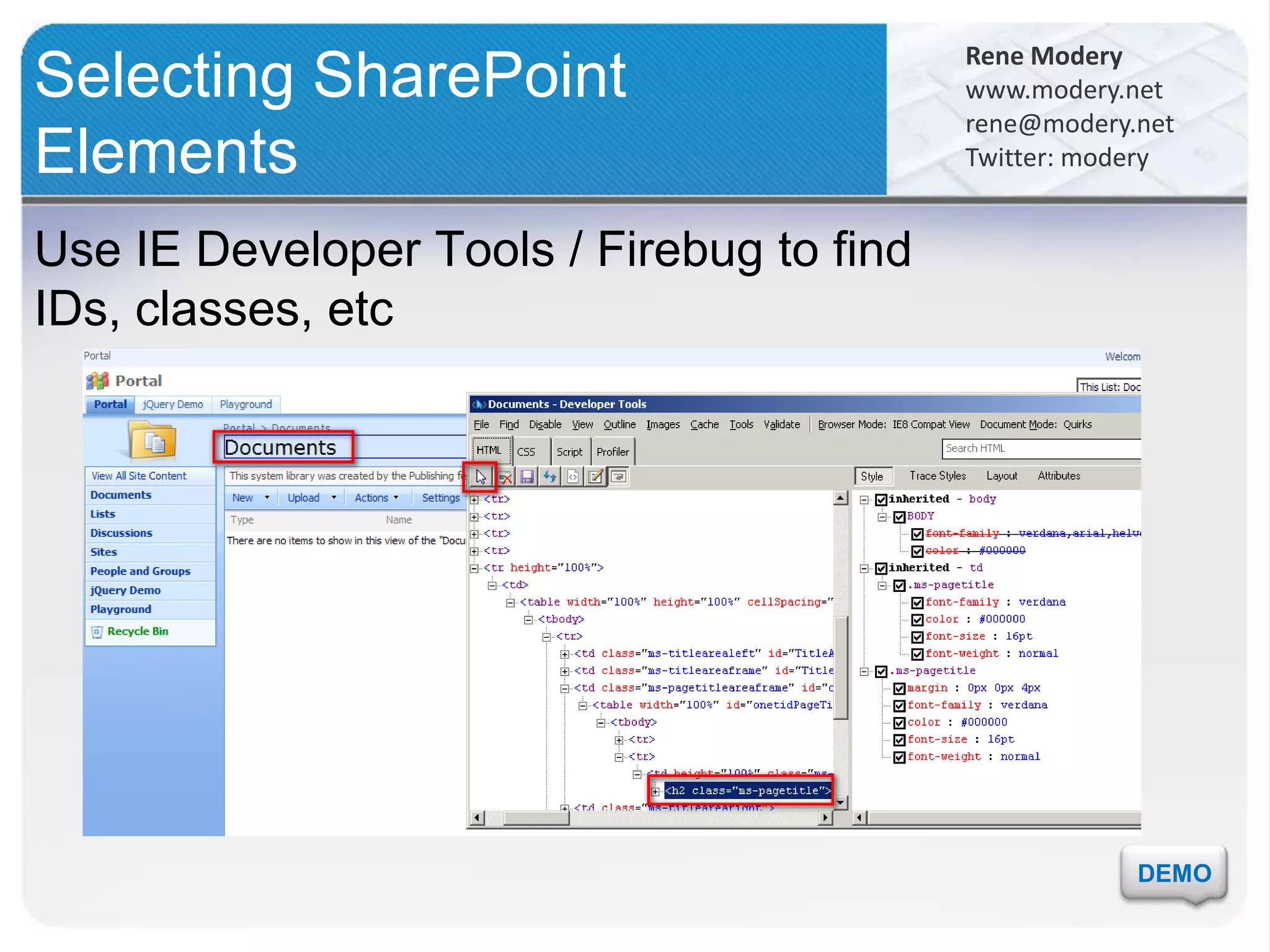The width and height of the screenshot is (1270, 952).
Task: Click the Discussions sidebar link
Action: click(x=121, y=533)
